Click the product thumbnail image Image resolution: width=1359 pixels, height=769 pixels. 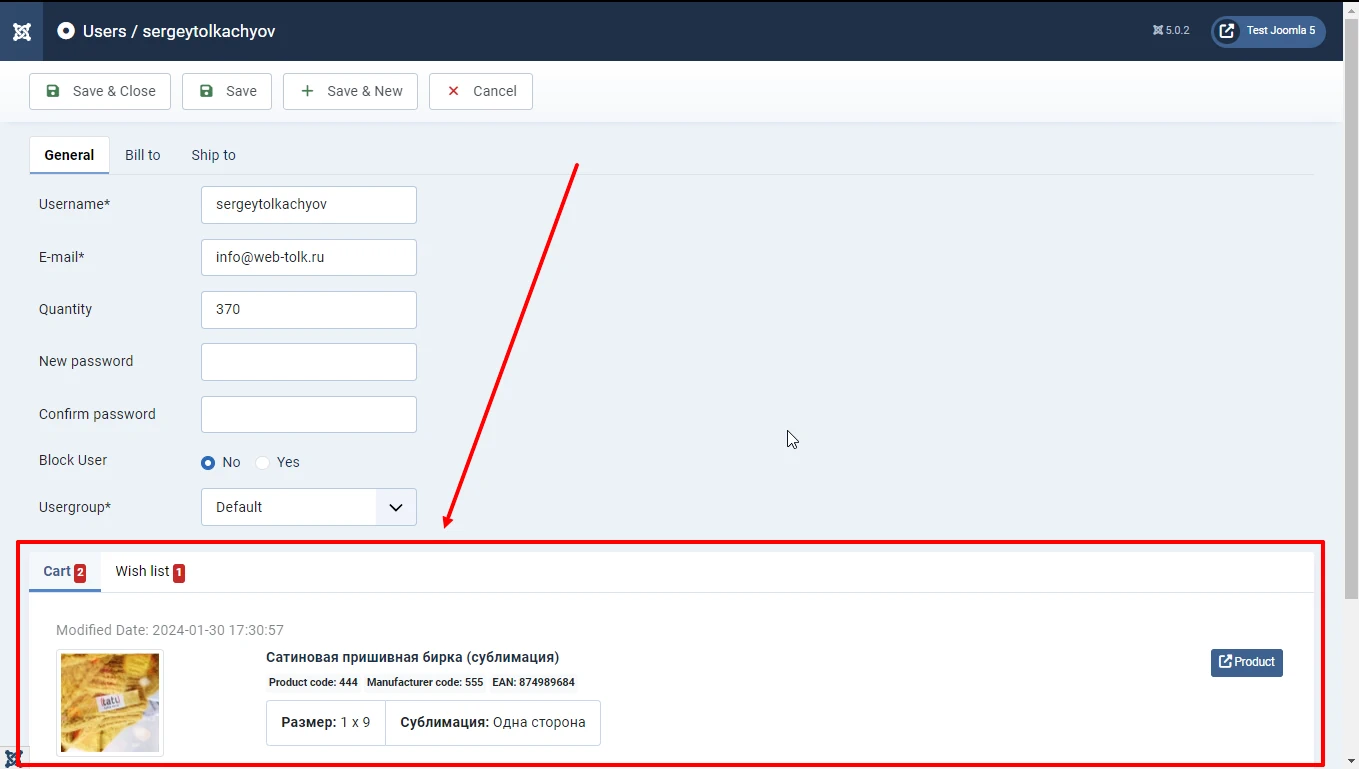point(110,703)
